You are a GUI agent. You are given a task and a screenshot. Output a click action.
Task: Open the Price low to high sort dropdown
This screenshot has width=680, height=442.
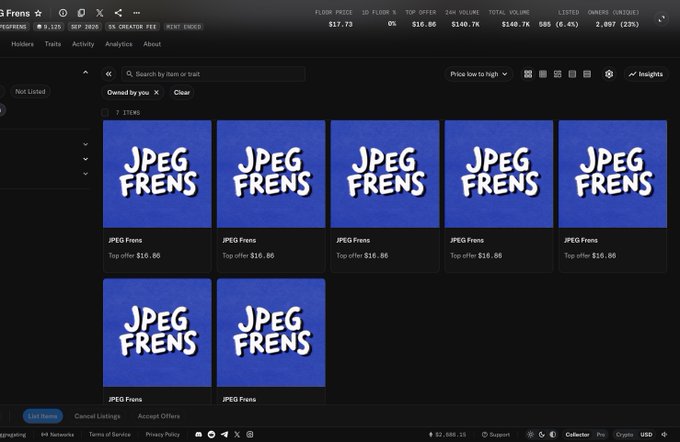click(x=478, y=74)
